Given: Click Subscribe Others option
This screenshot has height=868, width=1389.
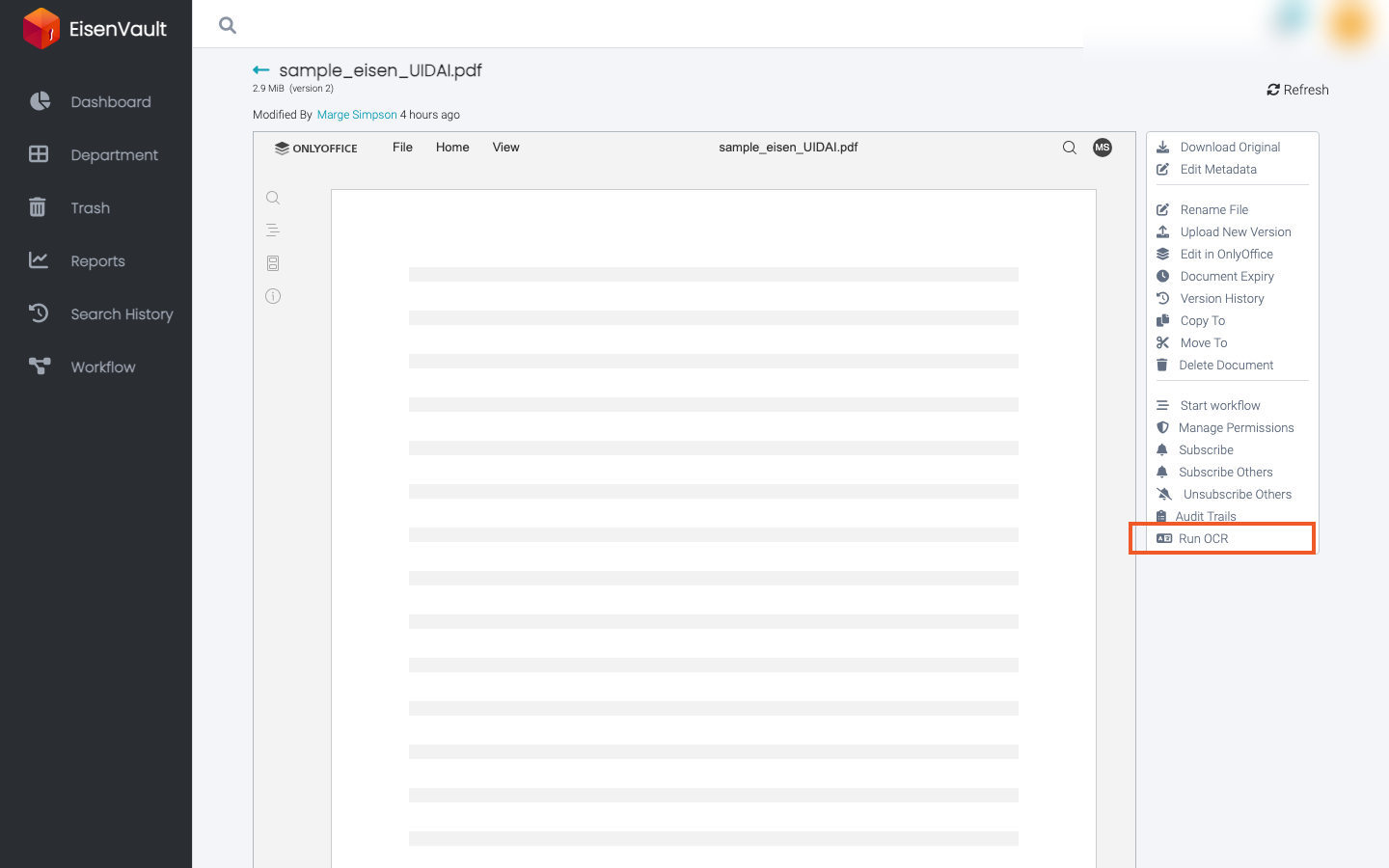Looking at the screenshot, I should tap(1226, 473).
